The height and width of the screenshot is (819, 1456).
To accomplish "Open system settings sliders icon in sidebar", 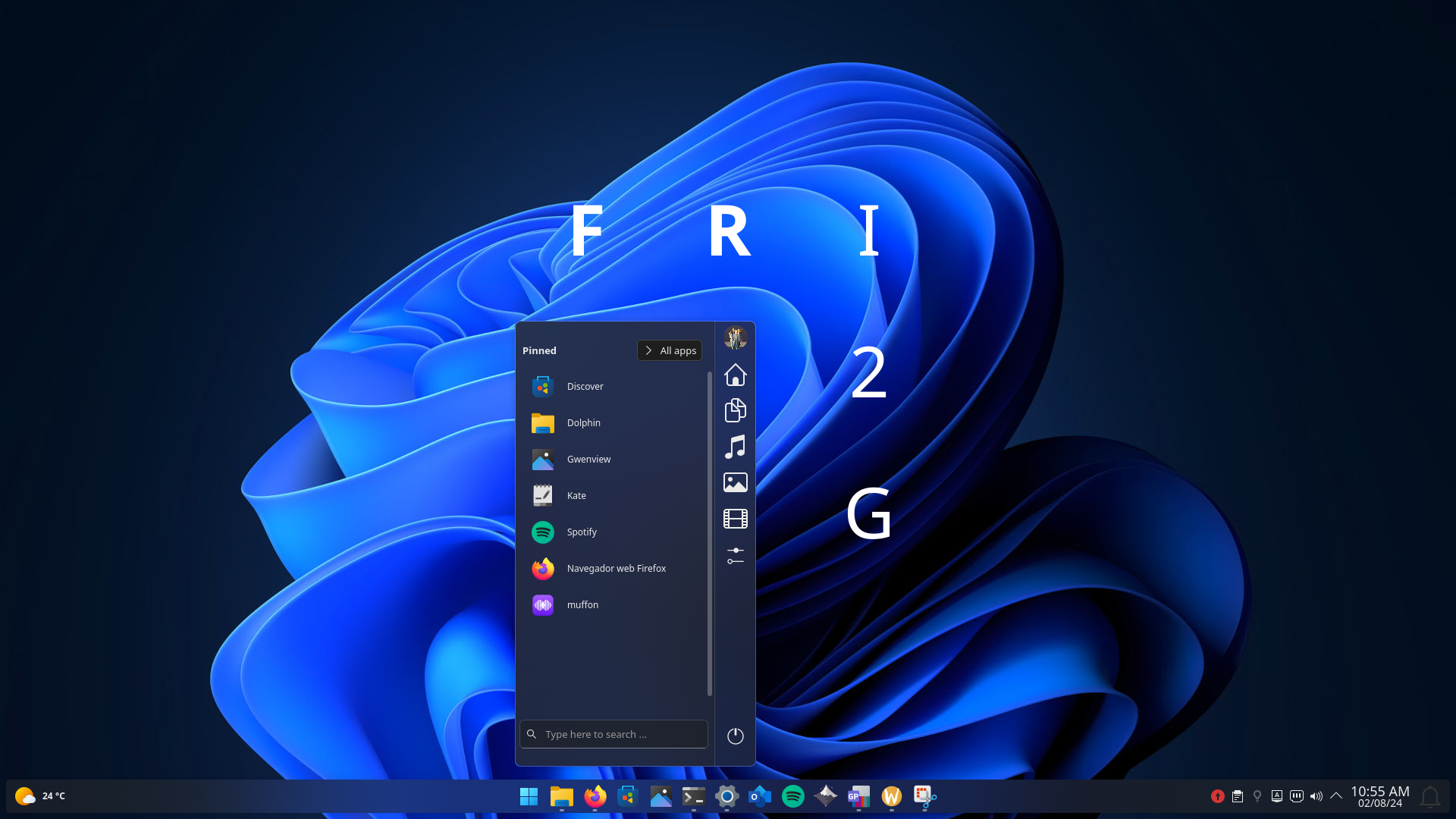I will 735,556.
